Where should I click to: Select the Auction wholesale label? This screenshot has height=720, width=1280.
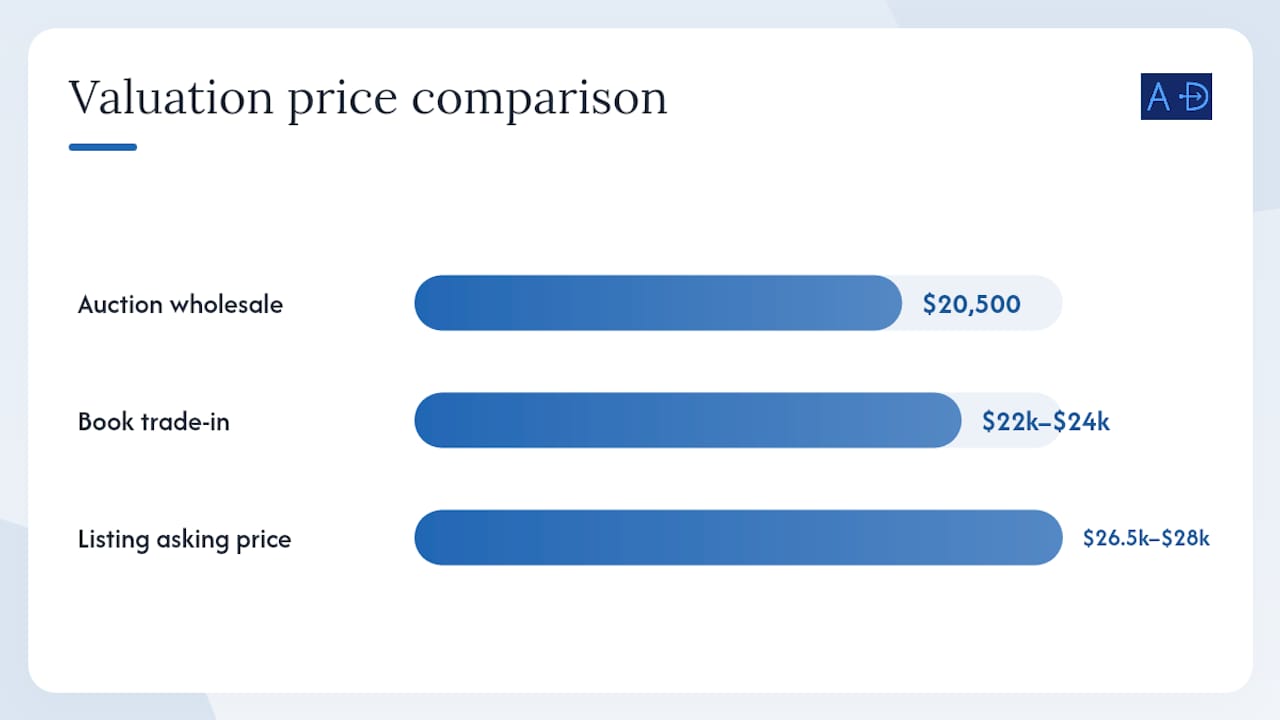click(x=180, y=304)
